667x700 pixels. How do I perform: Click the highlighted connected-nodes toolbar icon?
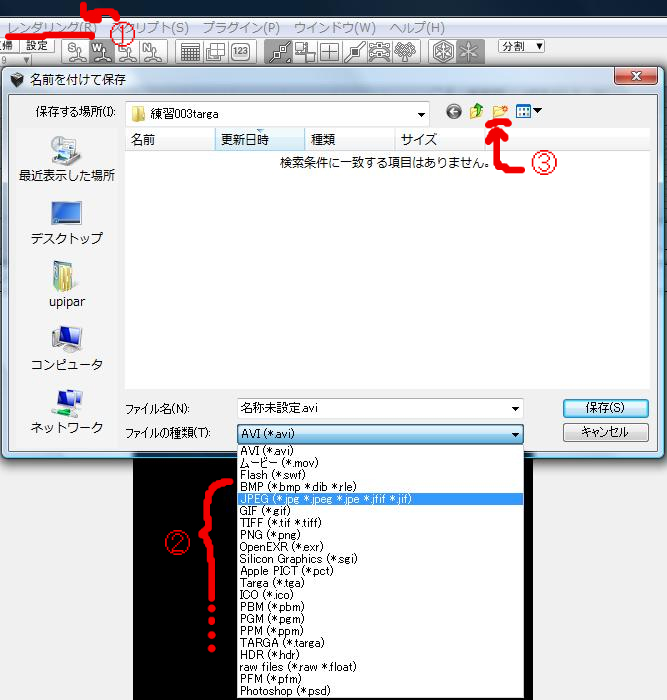279,52
